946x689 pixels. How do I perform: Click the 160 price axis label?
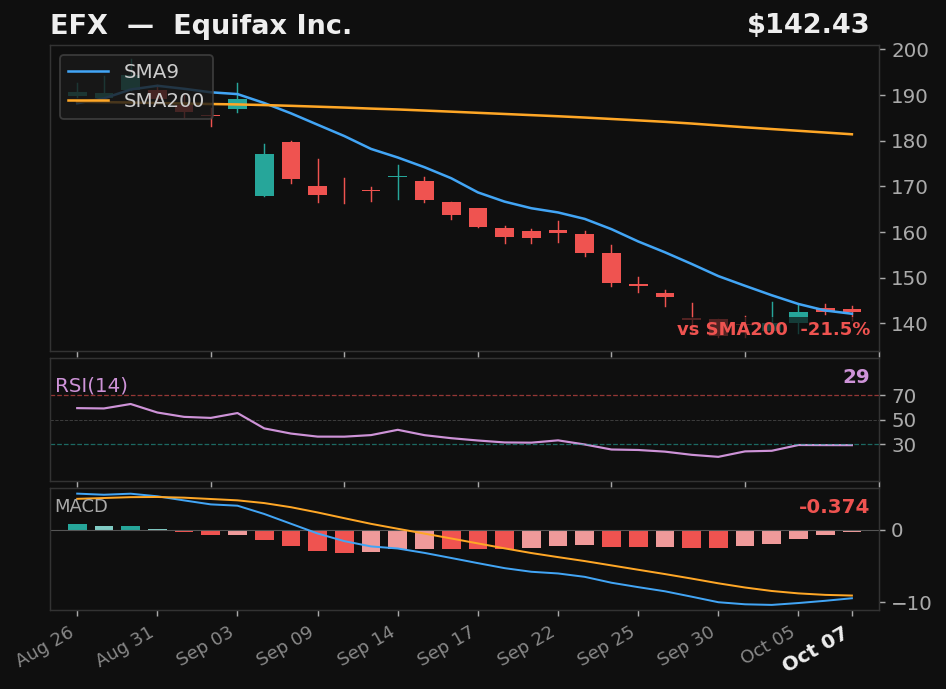point(910,233)
